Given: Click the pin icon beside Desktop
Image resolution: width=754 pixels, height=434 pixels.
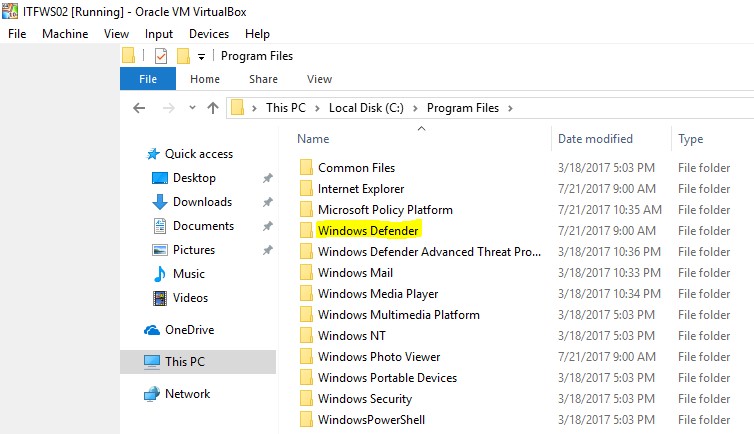Looking at the screenshot, I should tap(267, 178).
